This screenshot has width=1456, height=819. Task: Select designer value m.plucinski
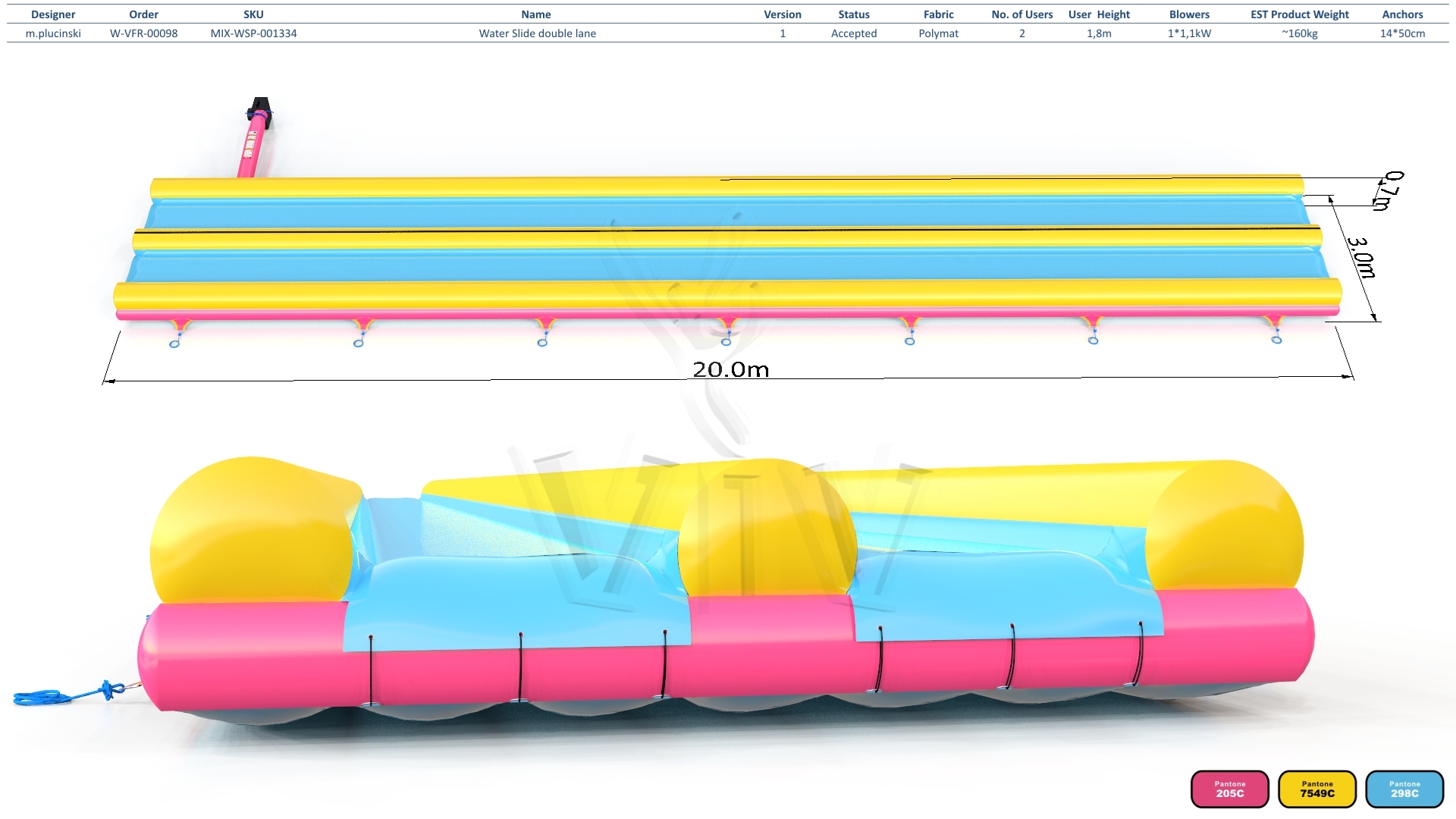point(53,33)
